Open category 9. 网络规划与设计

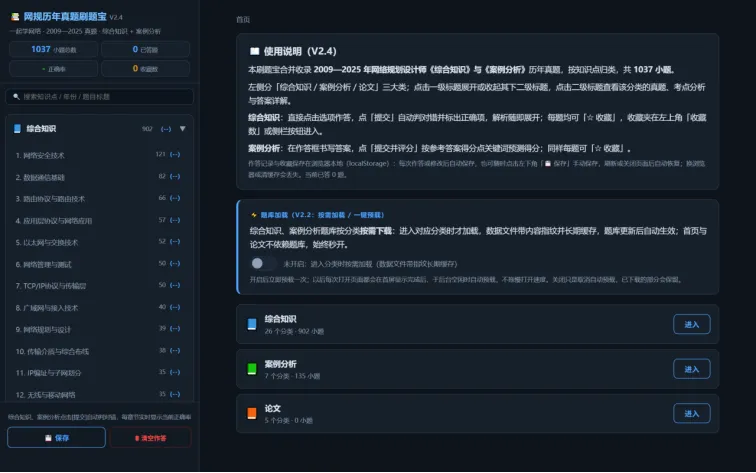[x=100, y=330]
